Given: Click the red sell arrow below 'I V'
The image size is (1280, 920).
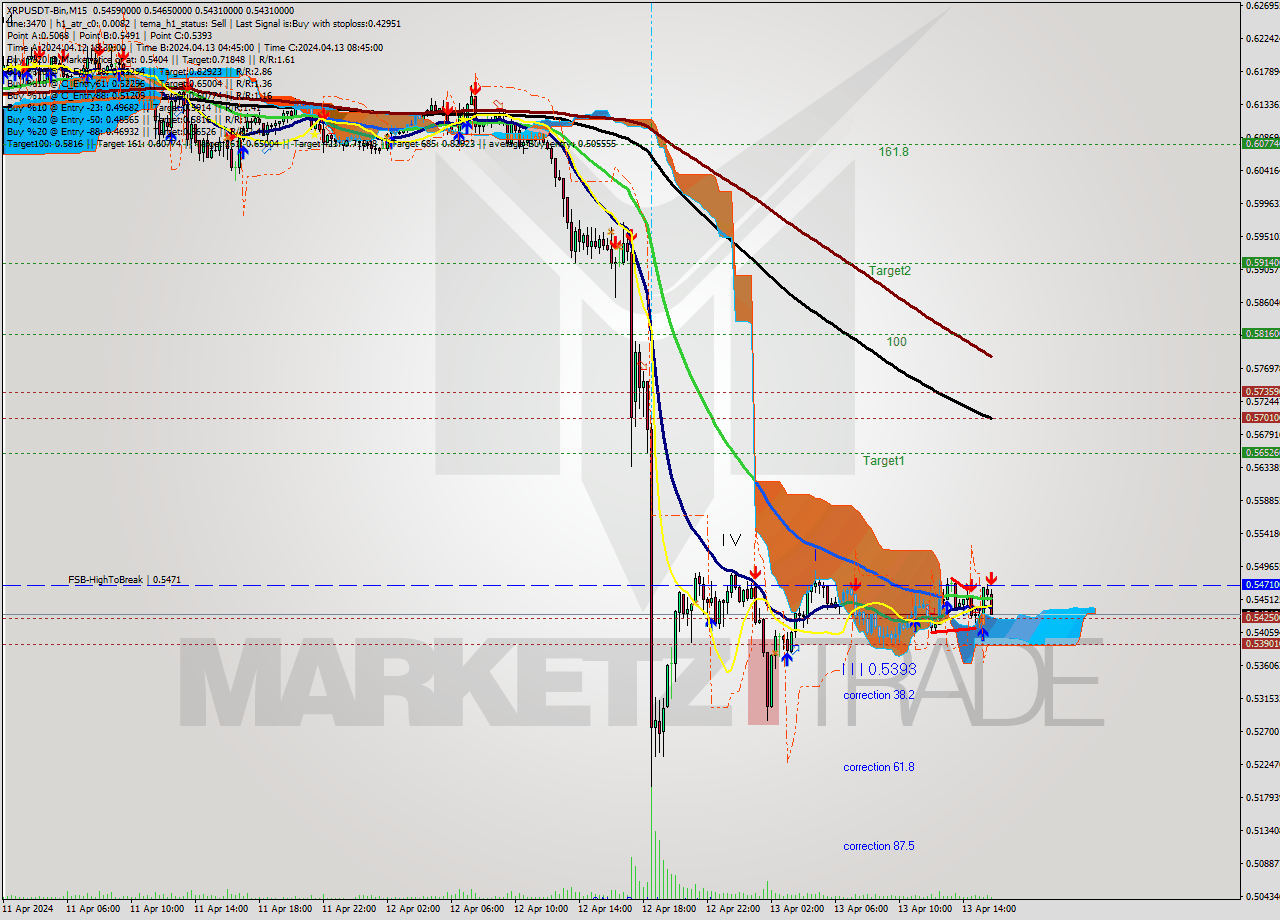Looking at the screenshot, I should (756, 572).
